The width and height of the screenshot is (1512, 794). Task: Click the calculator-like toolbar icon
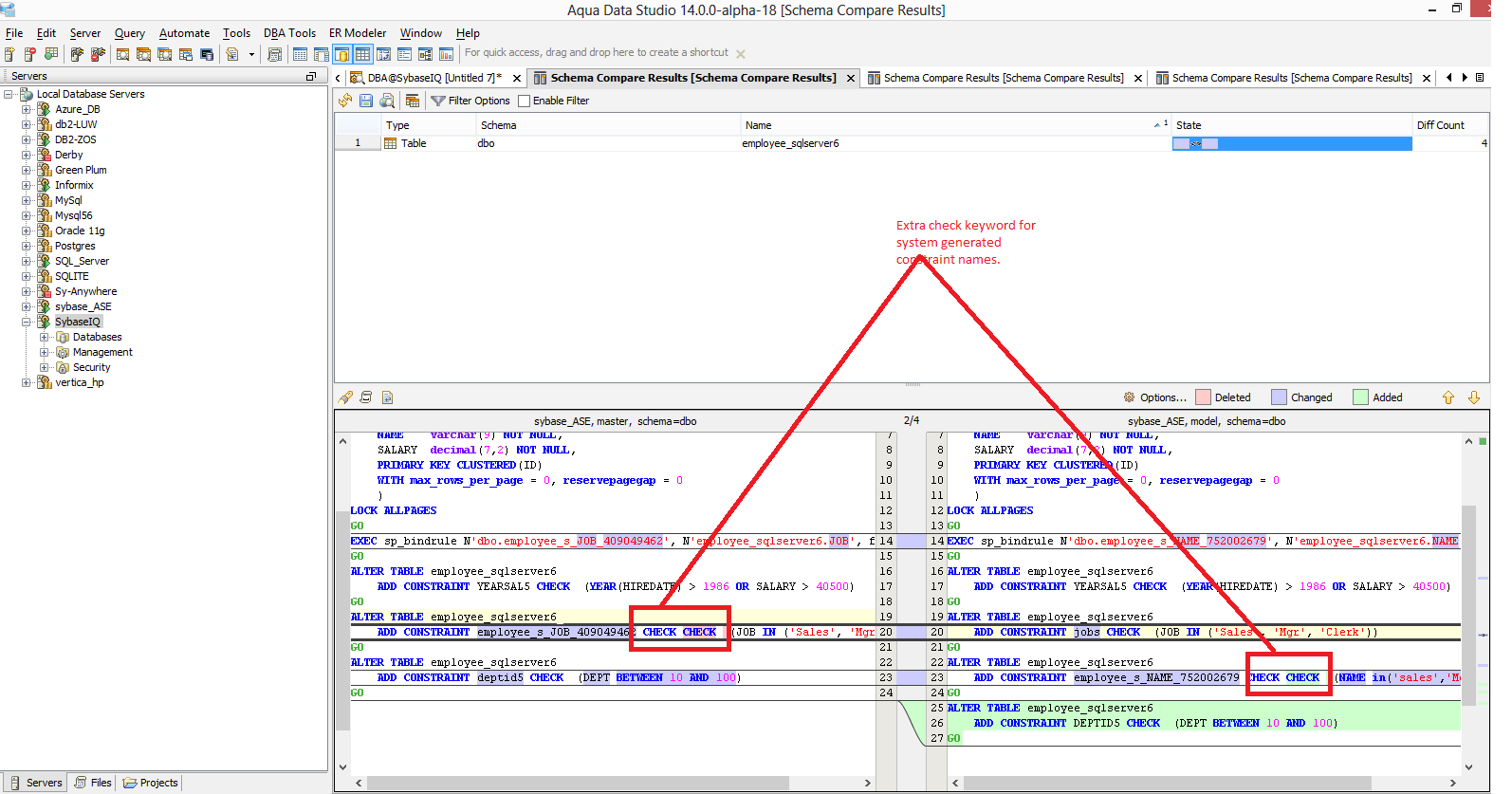point(274,54)
